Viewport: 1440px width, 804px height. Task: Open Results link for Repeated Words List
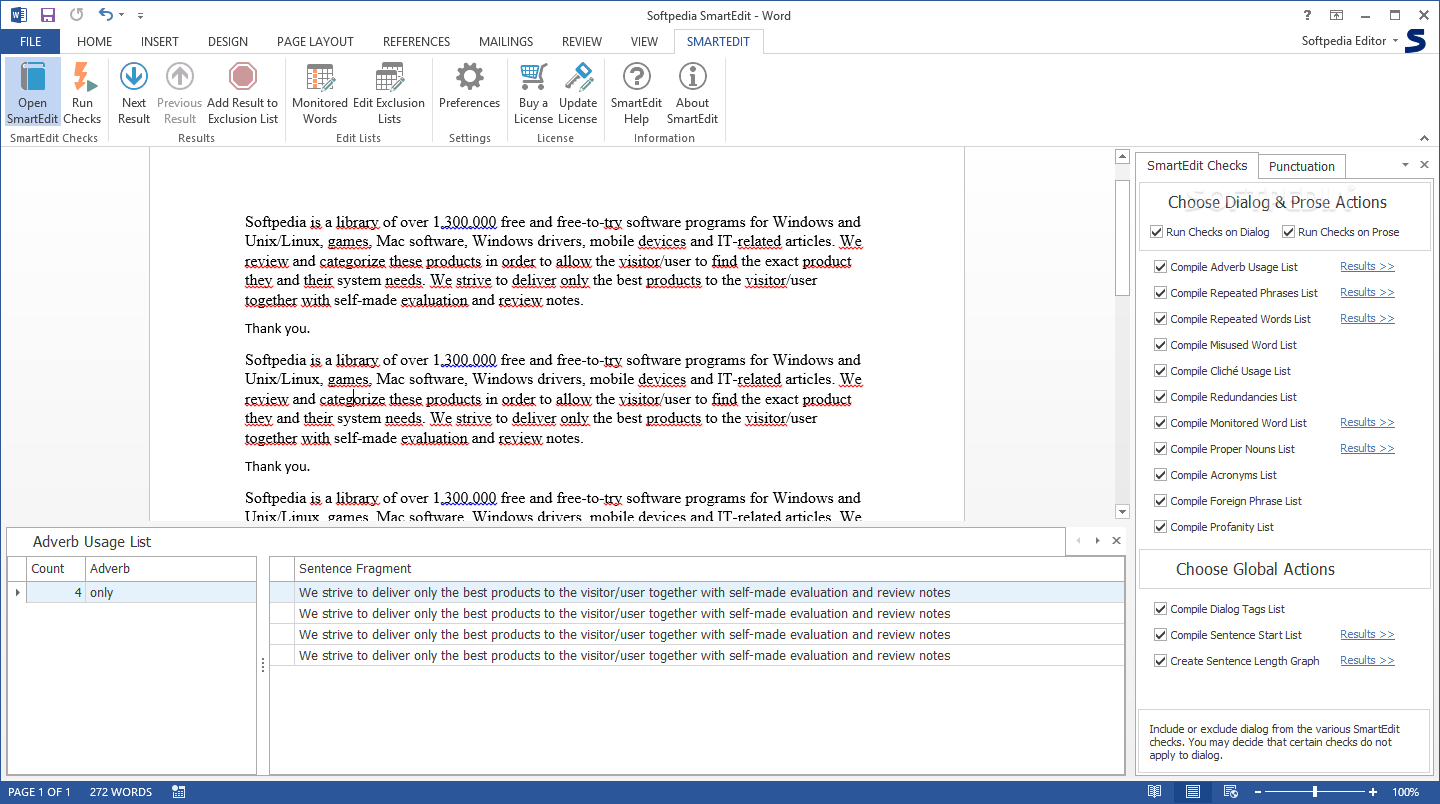[1367, 318]
